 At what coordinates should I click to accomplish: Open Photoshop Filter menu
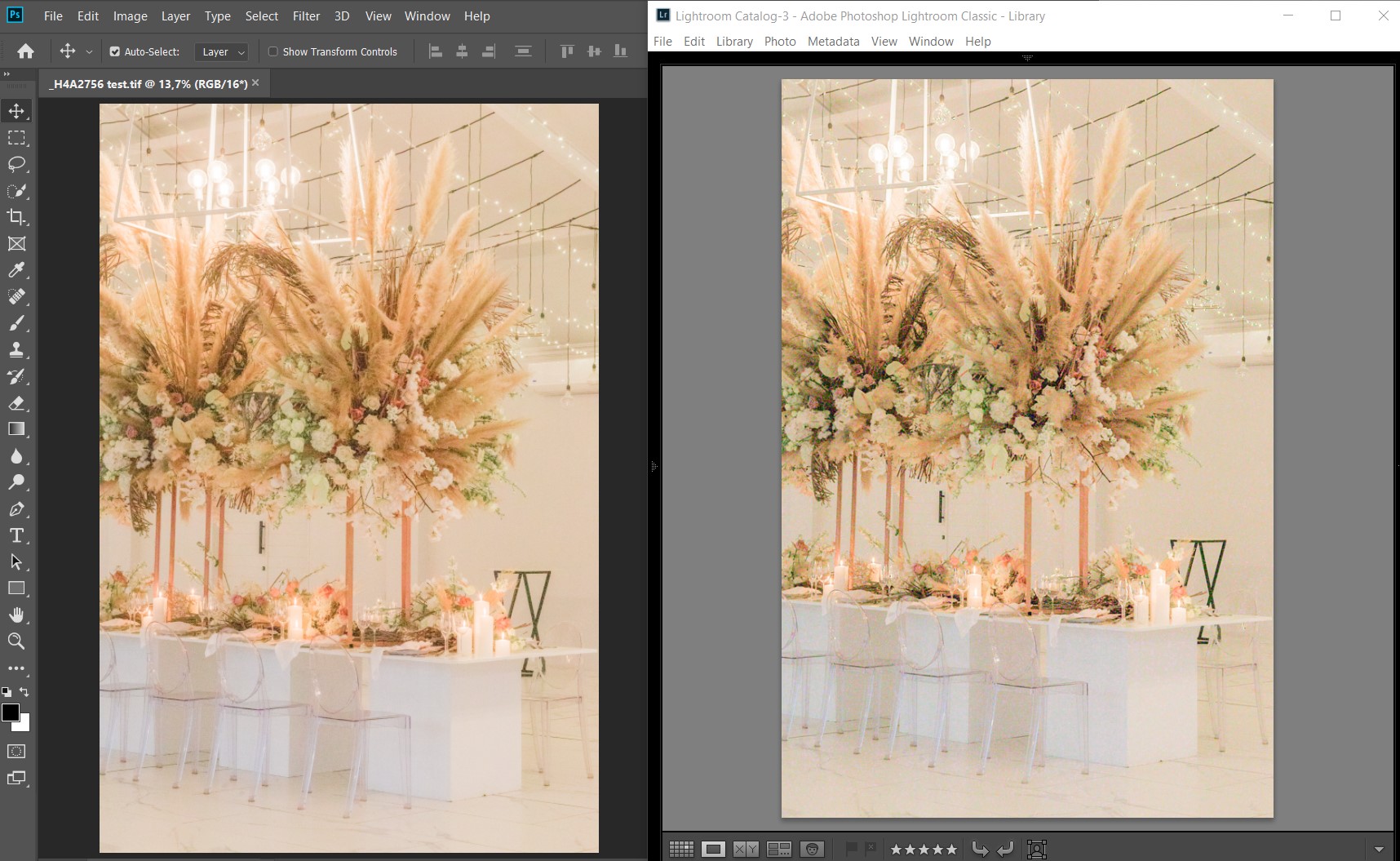307,16
